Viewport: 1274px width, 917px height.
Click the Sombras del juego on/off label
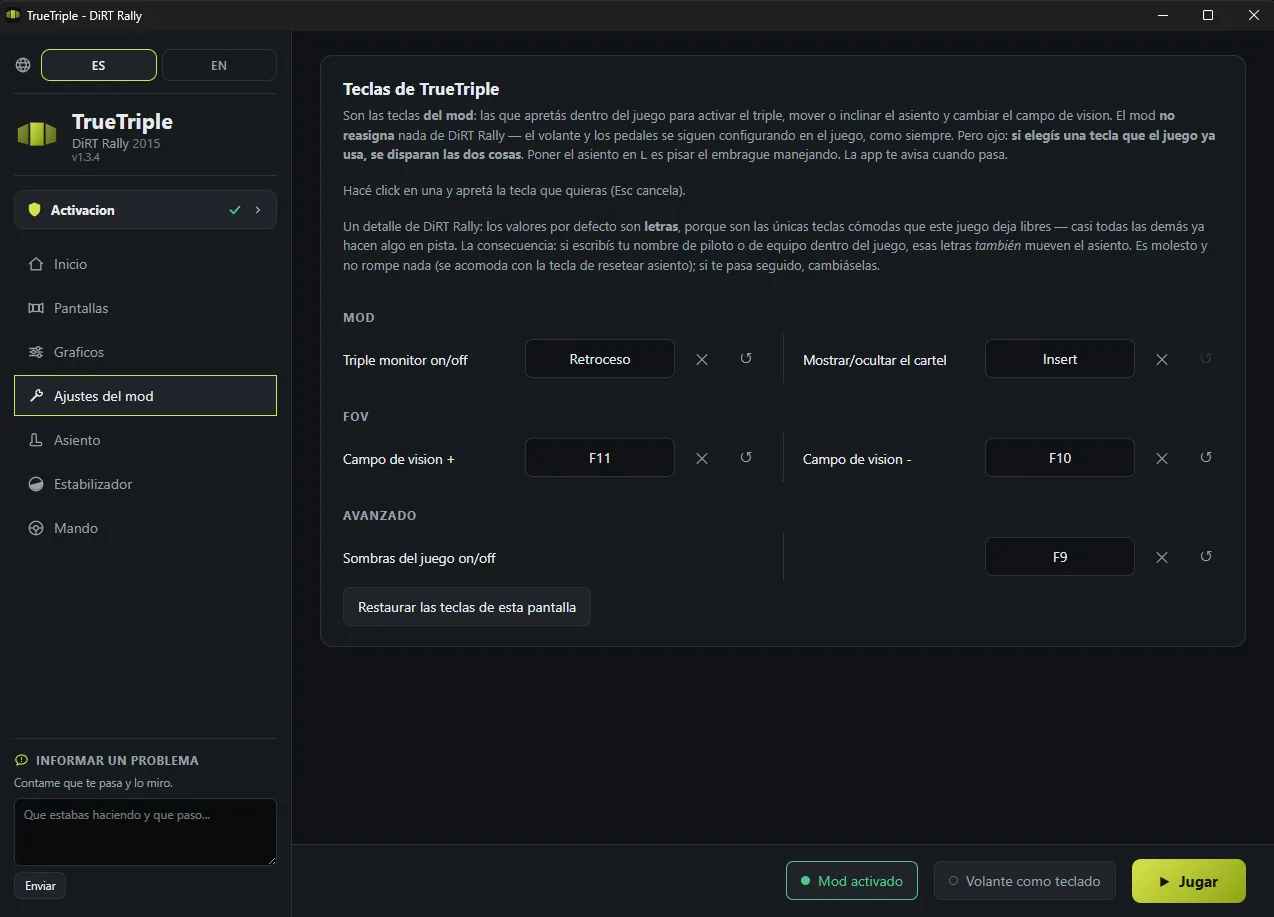click(419, 558)
